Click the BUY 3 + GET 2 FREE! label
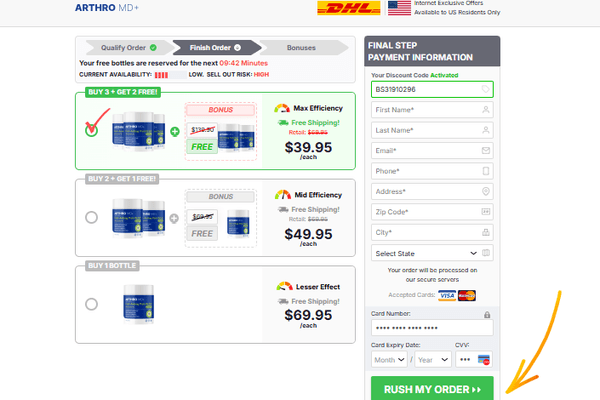Viewport: 600px width, 400px height. click(x=123, y=92)
